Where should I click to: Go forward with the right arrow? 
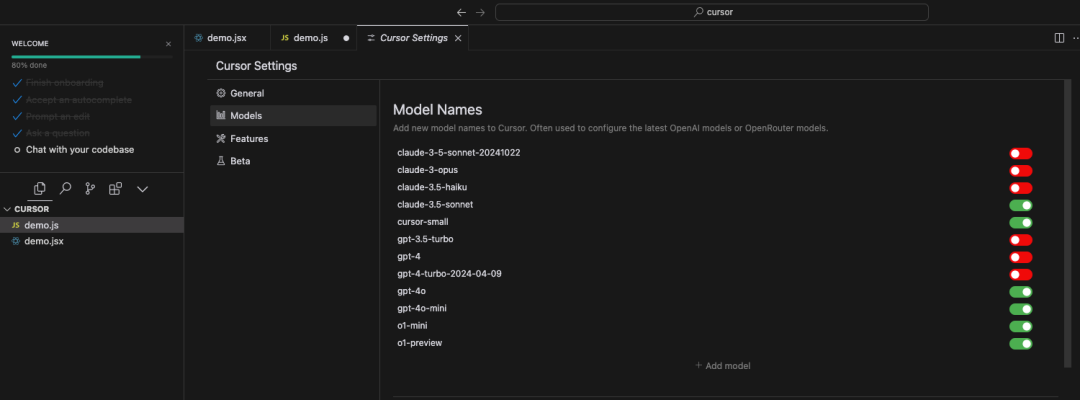click(481, 12)
